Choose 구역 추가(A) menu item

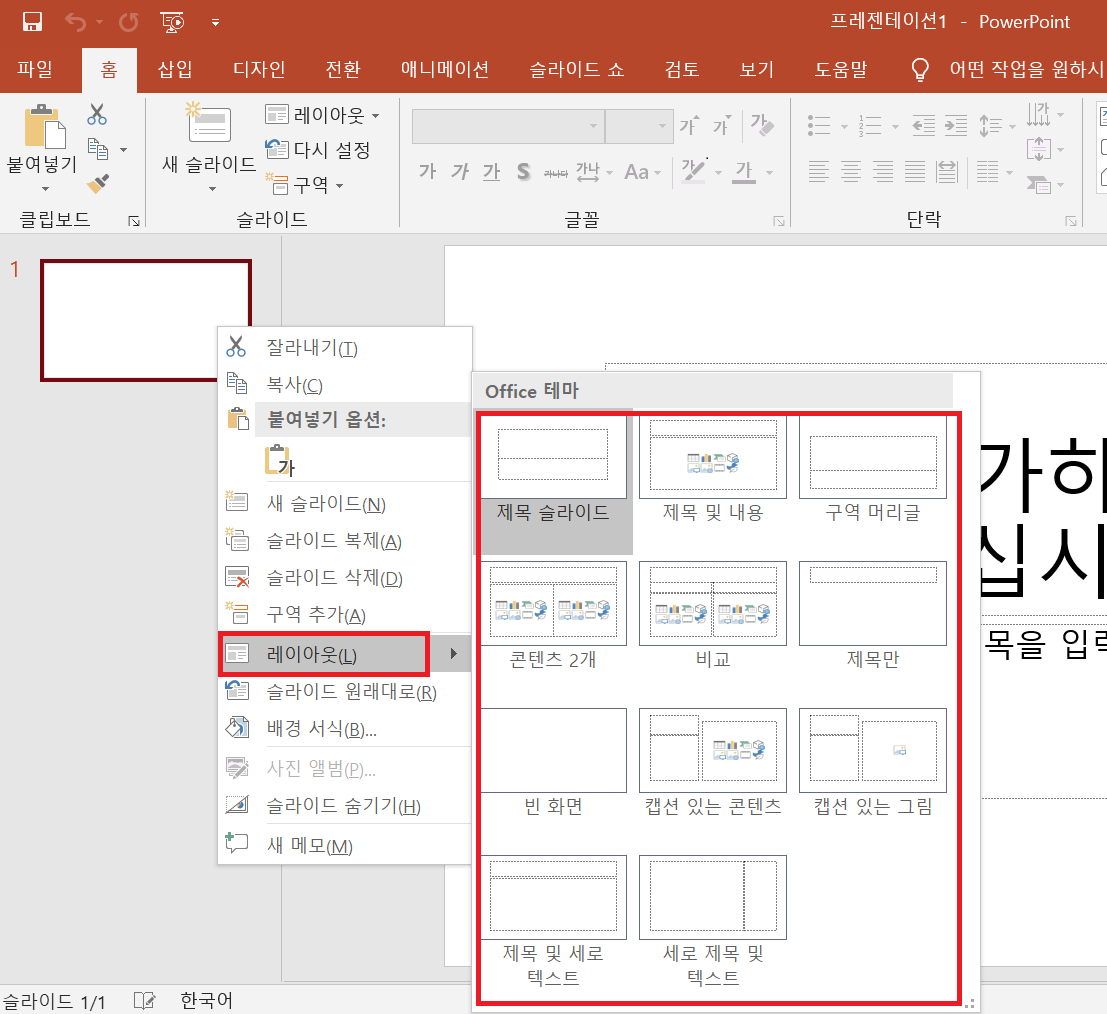click(345, 614)
